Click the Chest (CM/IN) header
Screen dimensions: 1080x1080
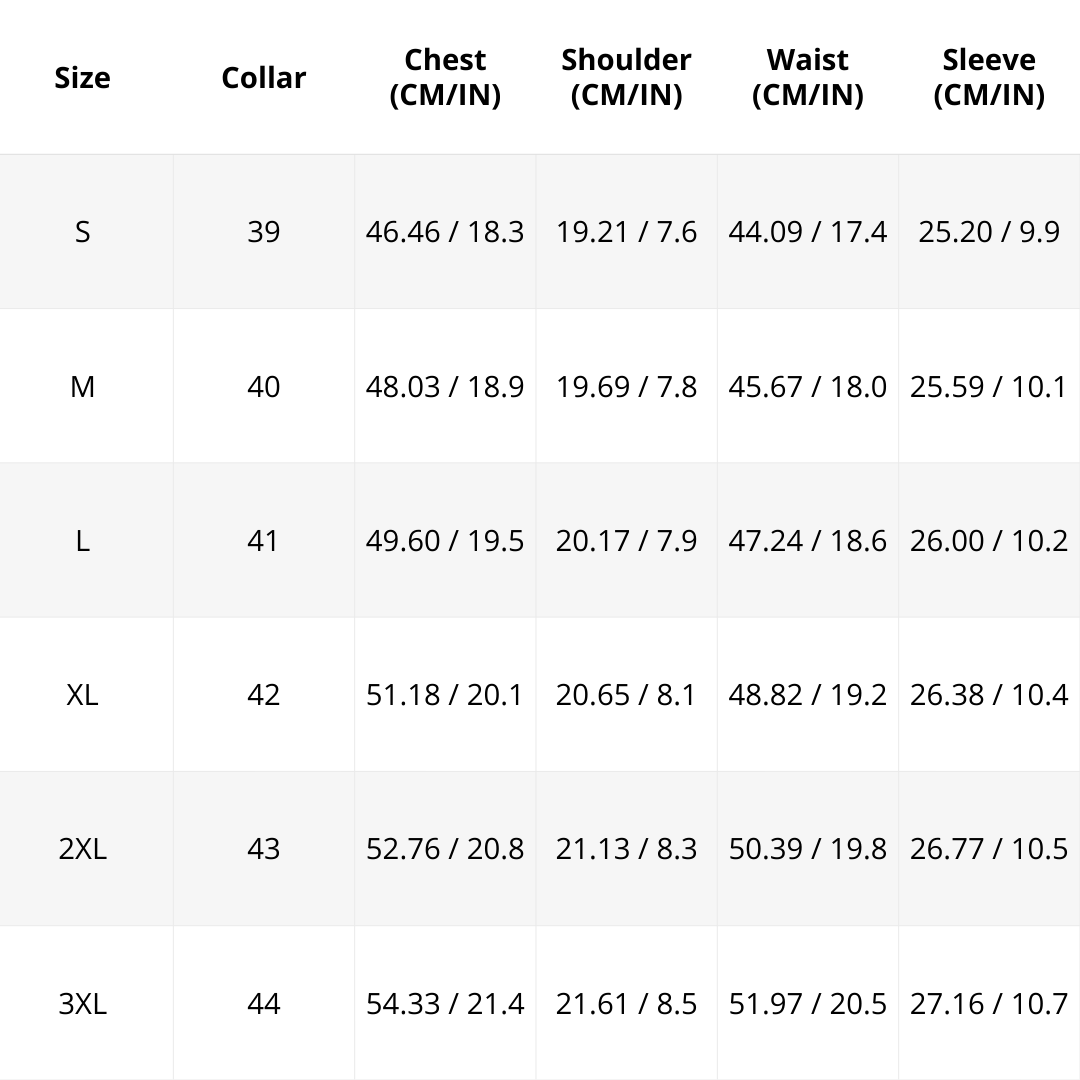pos(445,77)
